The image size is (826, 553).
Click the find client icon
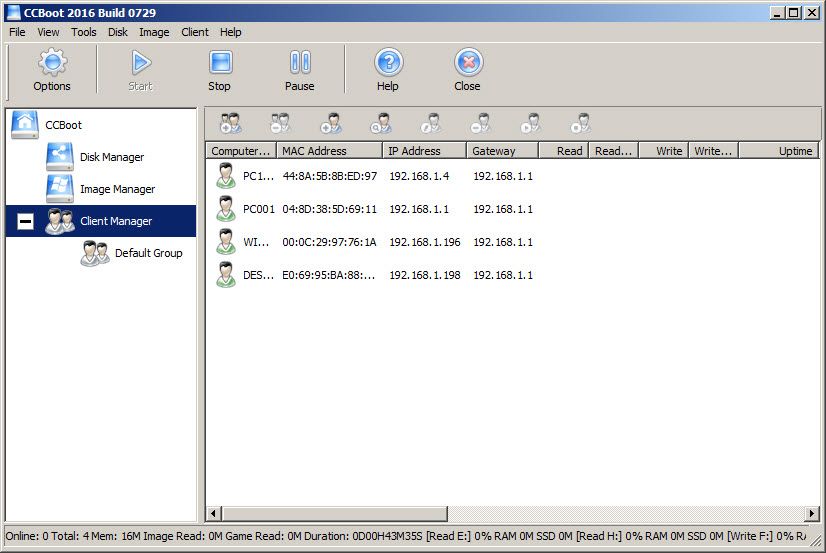(x=381, y=123)
